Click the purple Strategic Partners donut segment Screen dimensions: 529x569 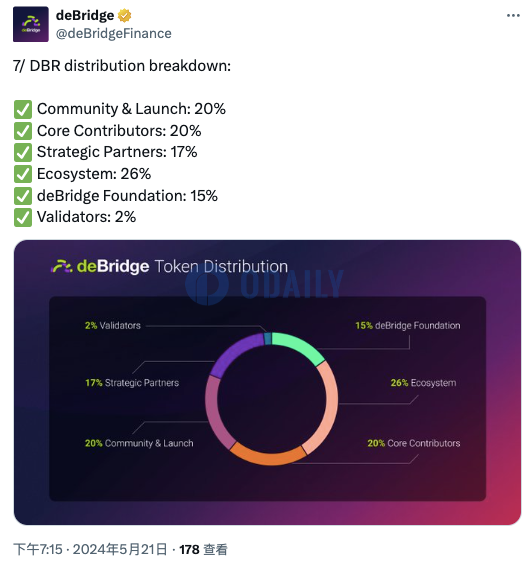(x=234, y=354)
